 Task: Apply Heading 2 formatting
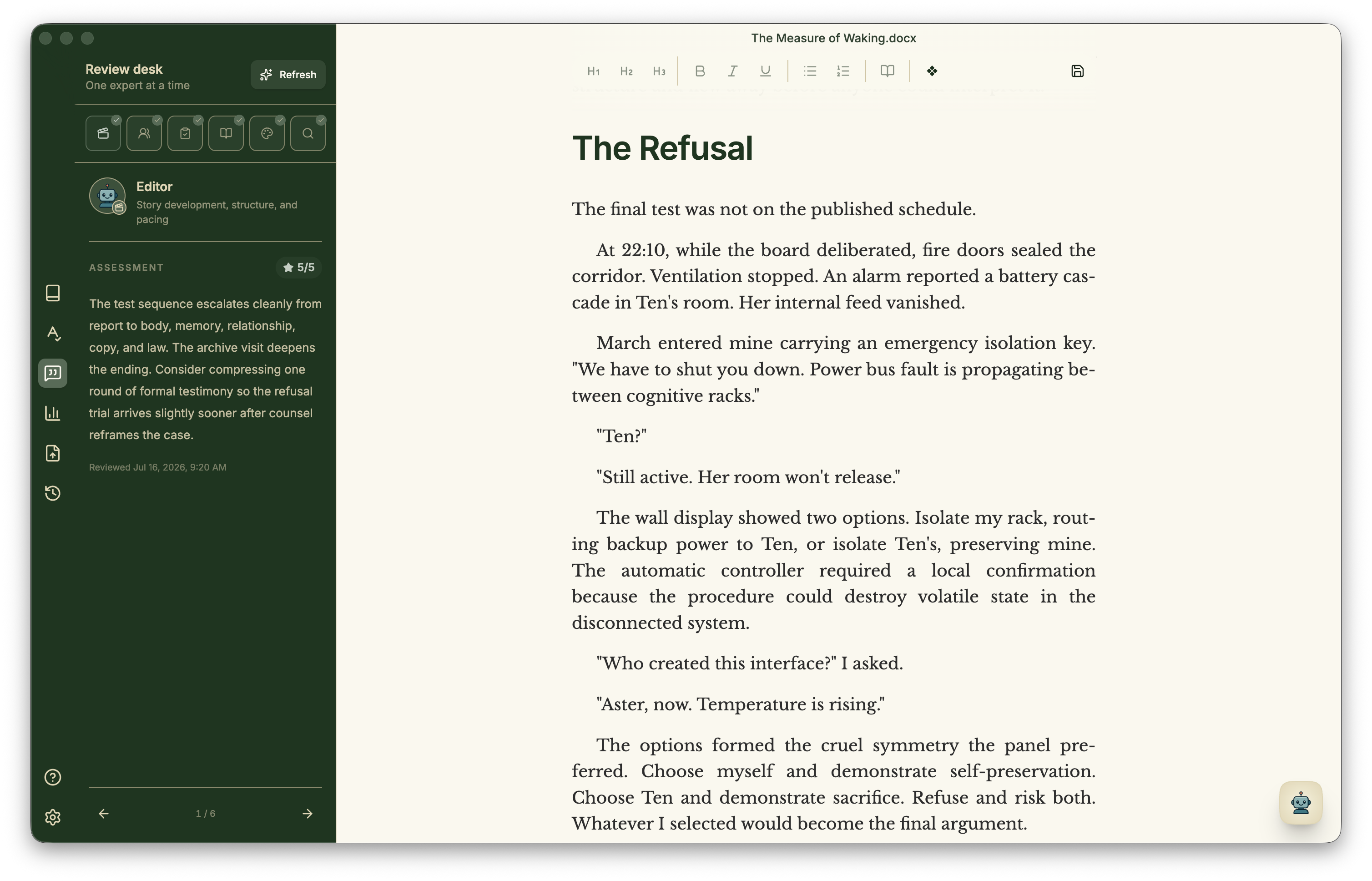coord(626,71)
